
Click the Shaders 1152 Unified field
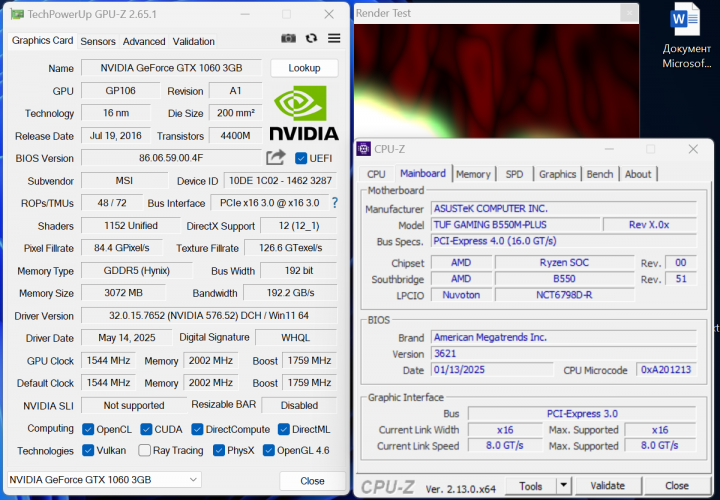coord(131,225)
